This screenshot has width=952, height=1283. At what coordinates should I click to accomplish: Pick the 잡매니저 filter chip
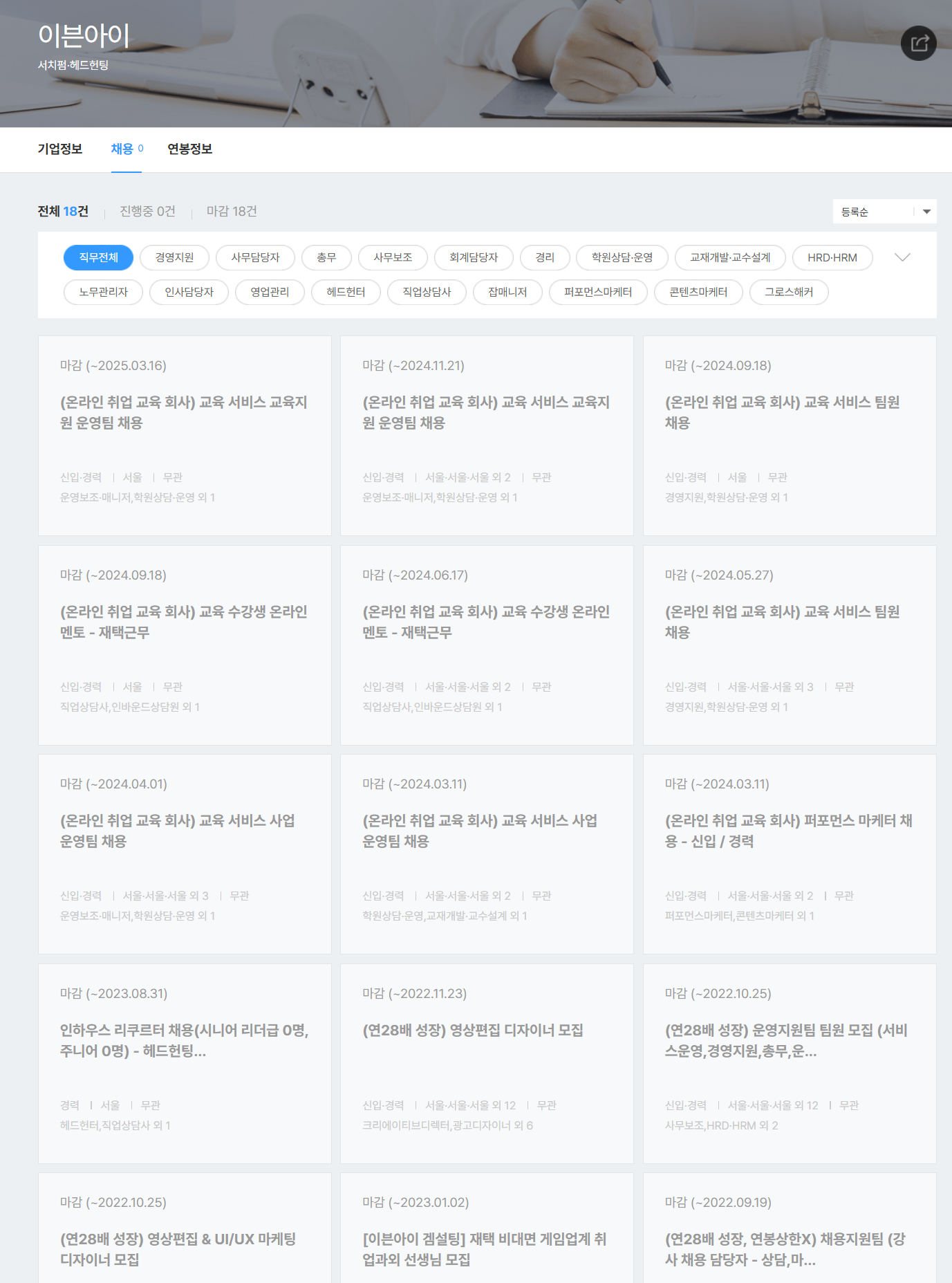[507, 292]
